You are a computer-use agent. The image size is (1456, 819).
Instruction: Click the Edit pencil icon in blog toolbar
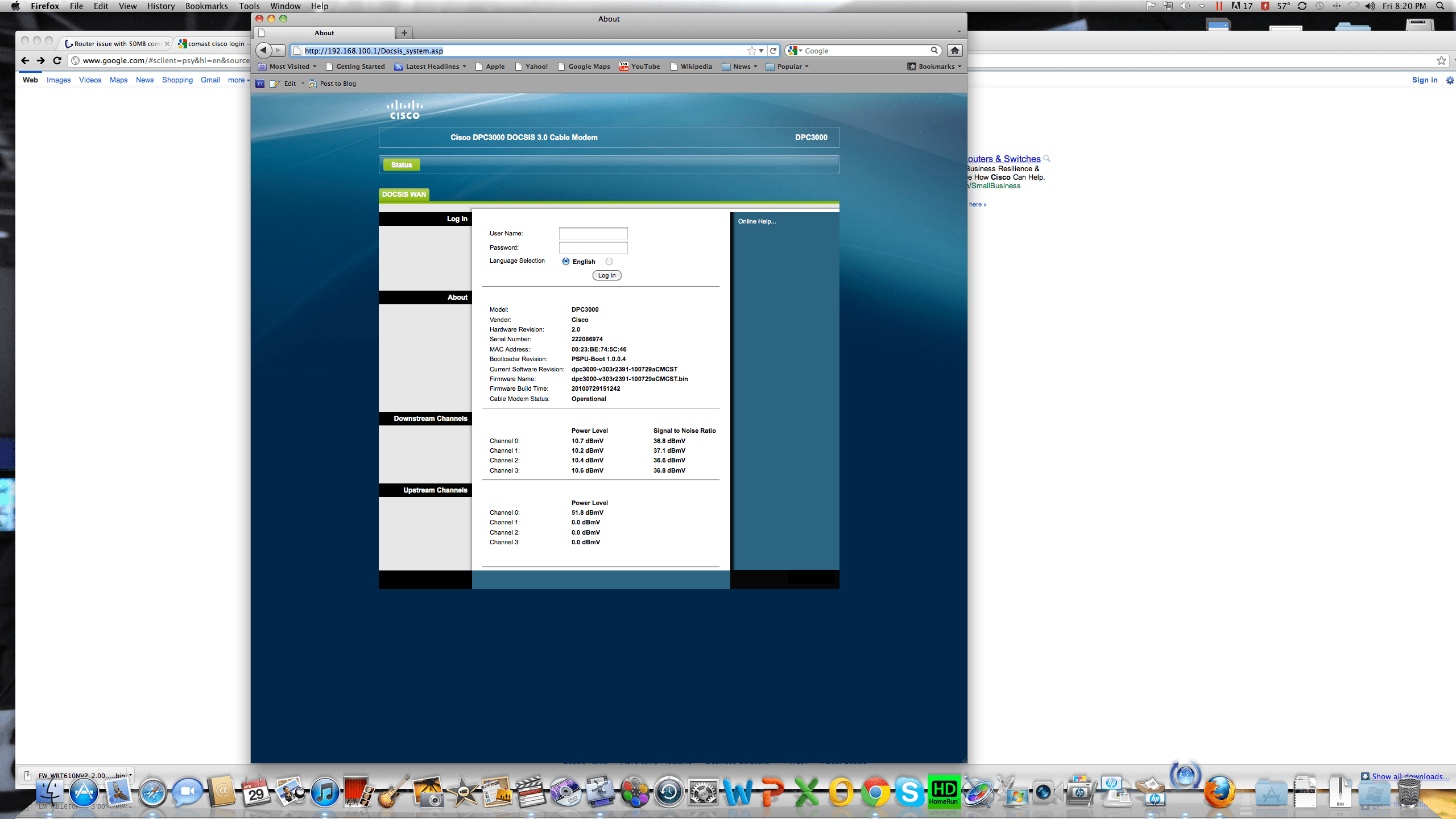[x=275, y=84]
